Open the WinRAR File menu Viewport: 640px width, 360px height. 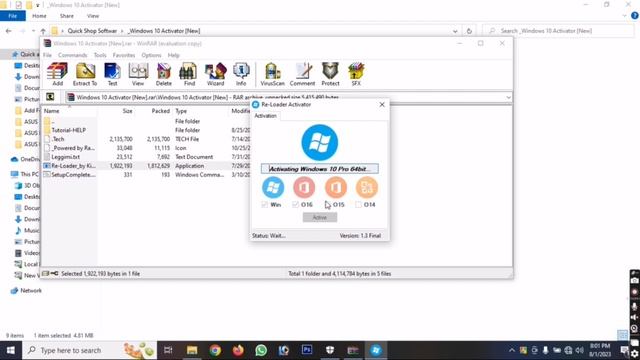(47, 55)
